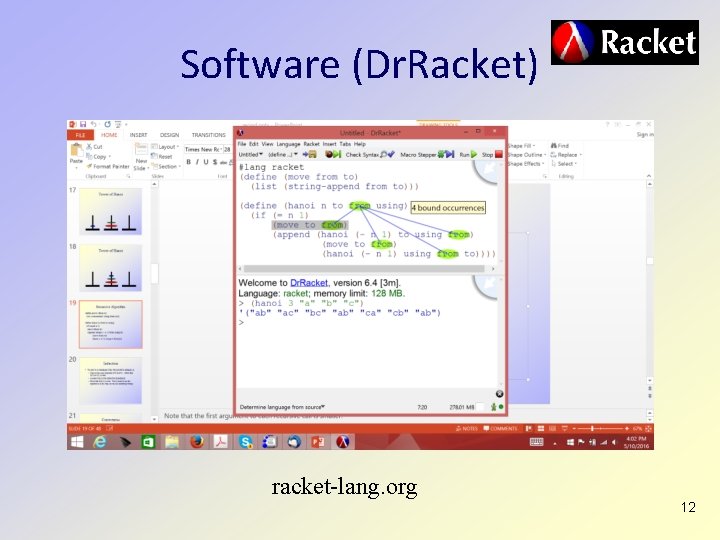Click Reset in PowerPoint Slides group
Viewport: 720px width, 540px height.
162,157
